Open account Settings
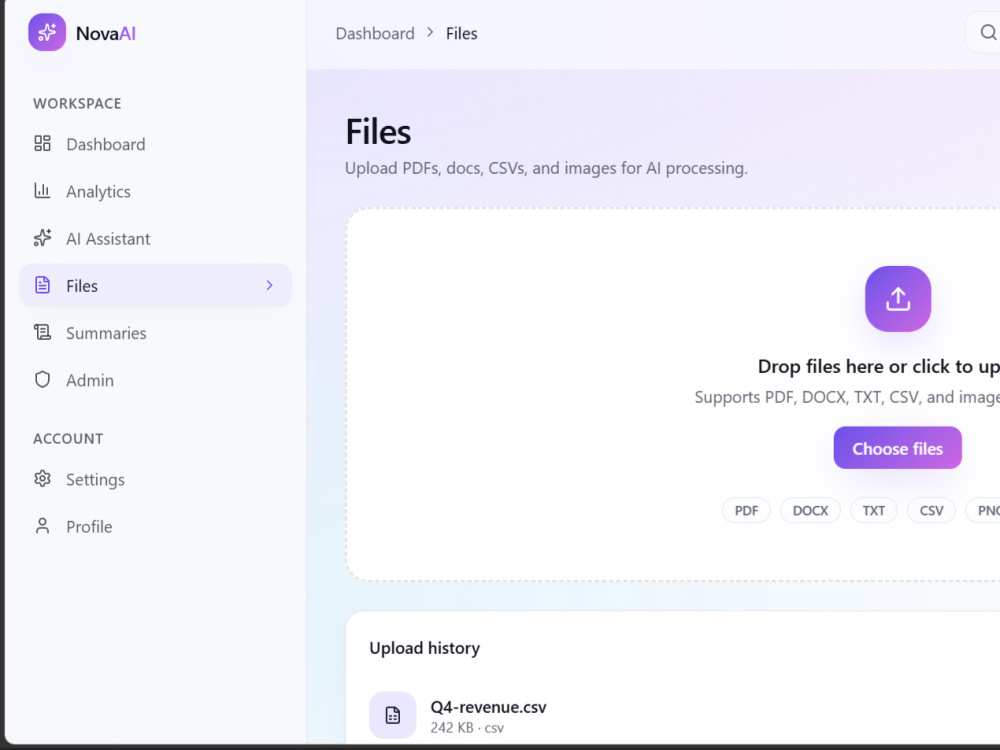Viewport: 1000px width, 750px height. point(156,480)
